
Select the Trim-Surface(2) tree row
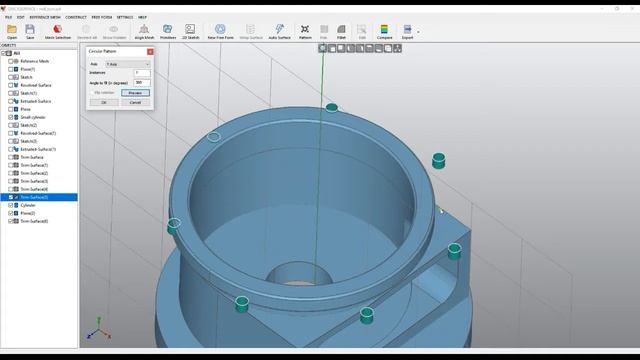click(39, 173)
